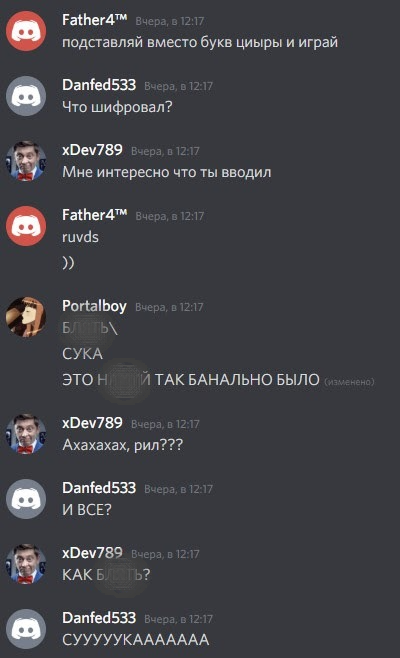Click xDev789 avatar beside 'Ахахахах, рил???'
Screen dimensions: 400x658
[26, 434]
